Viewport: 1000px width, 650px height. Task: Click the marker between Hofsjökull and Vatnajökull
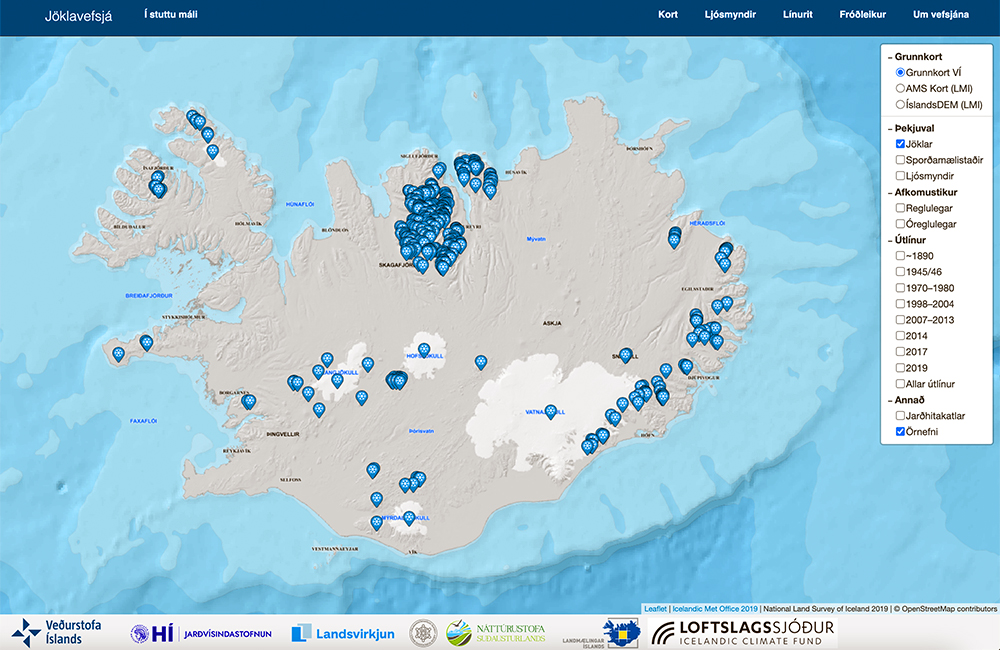click(x=481, y=362)
